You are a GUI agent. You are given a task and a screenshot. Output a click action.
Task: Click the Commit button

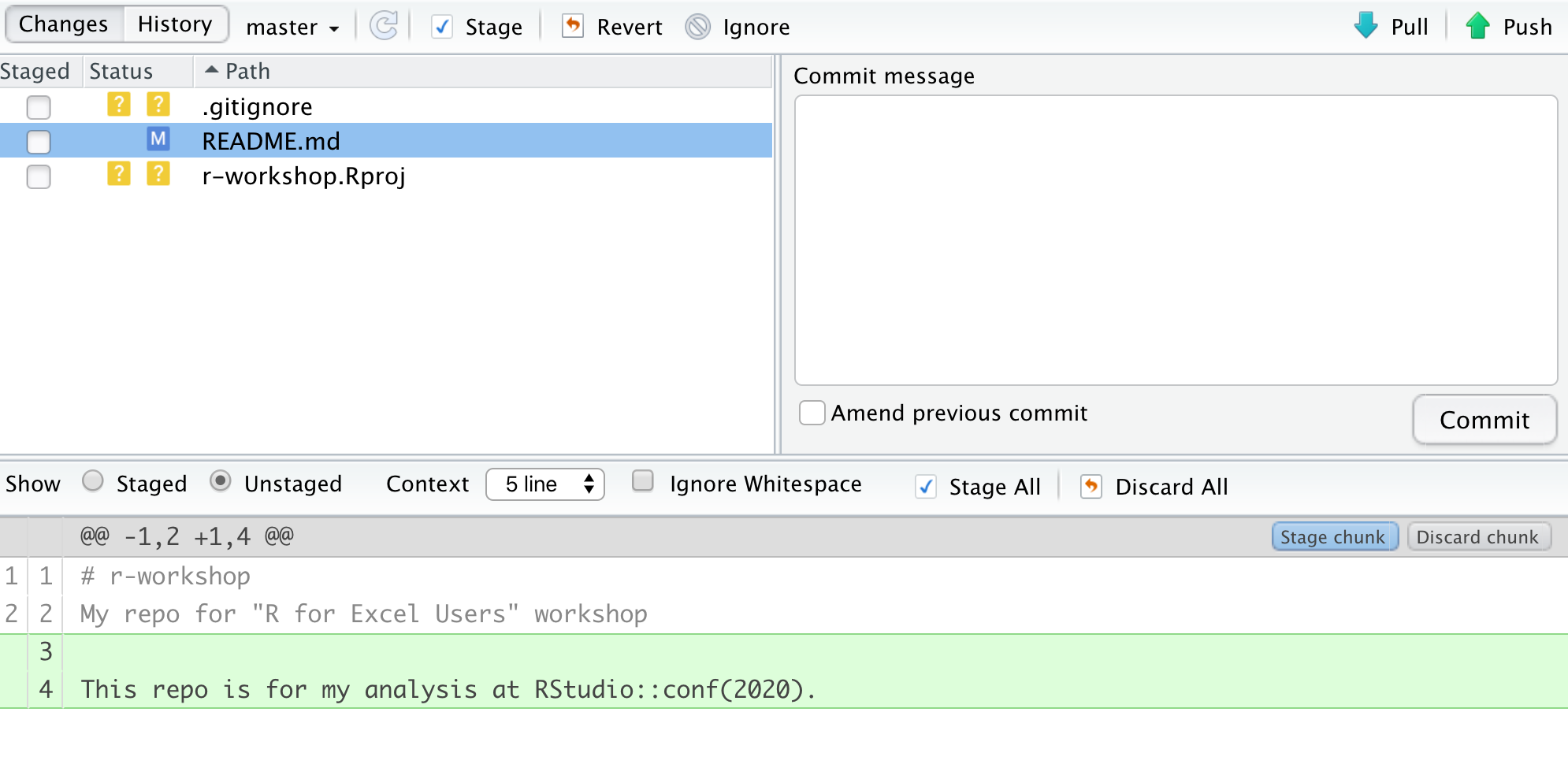[1484, 420]
